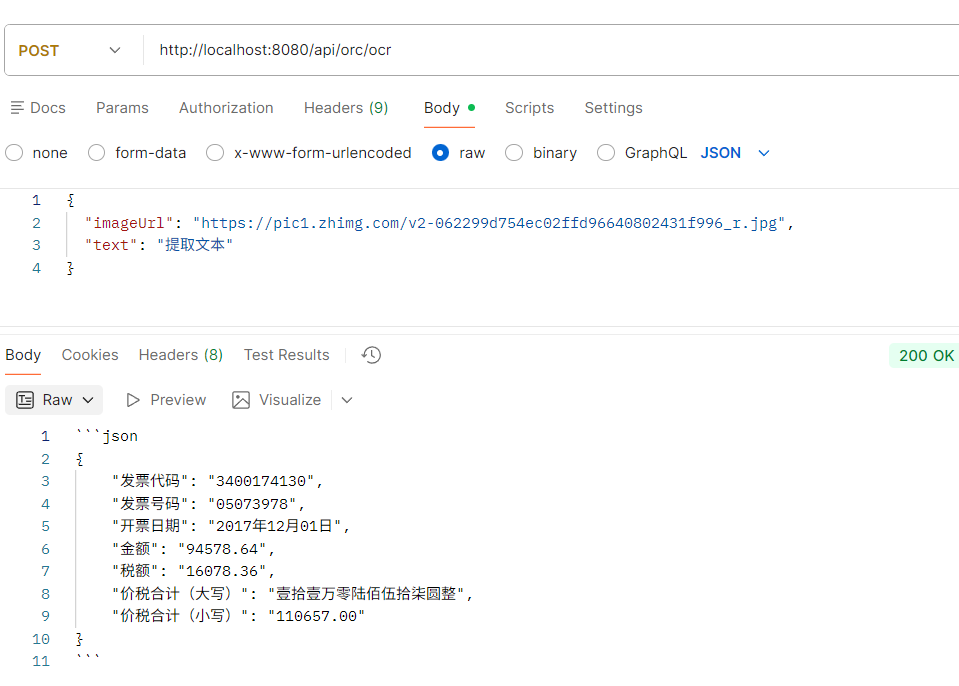Select the form-data radio option

tap(96, 153)
